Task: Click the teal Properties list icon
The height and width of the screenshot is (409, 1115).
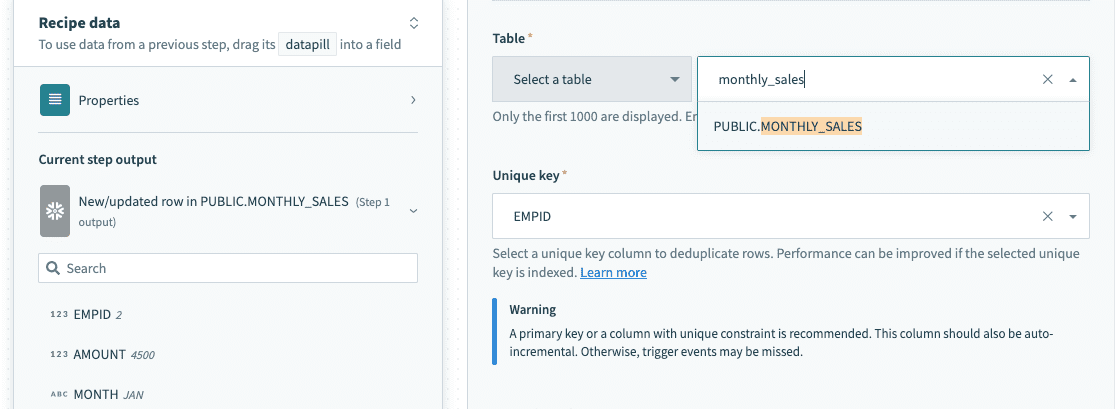Action: coord(54,100)
